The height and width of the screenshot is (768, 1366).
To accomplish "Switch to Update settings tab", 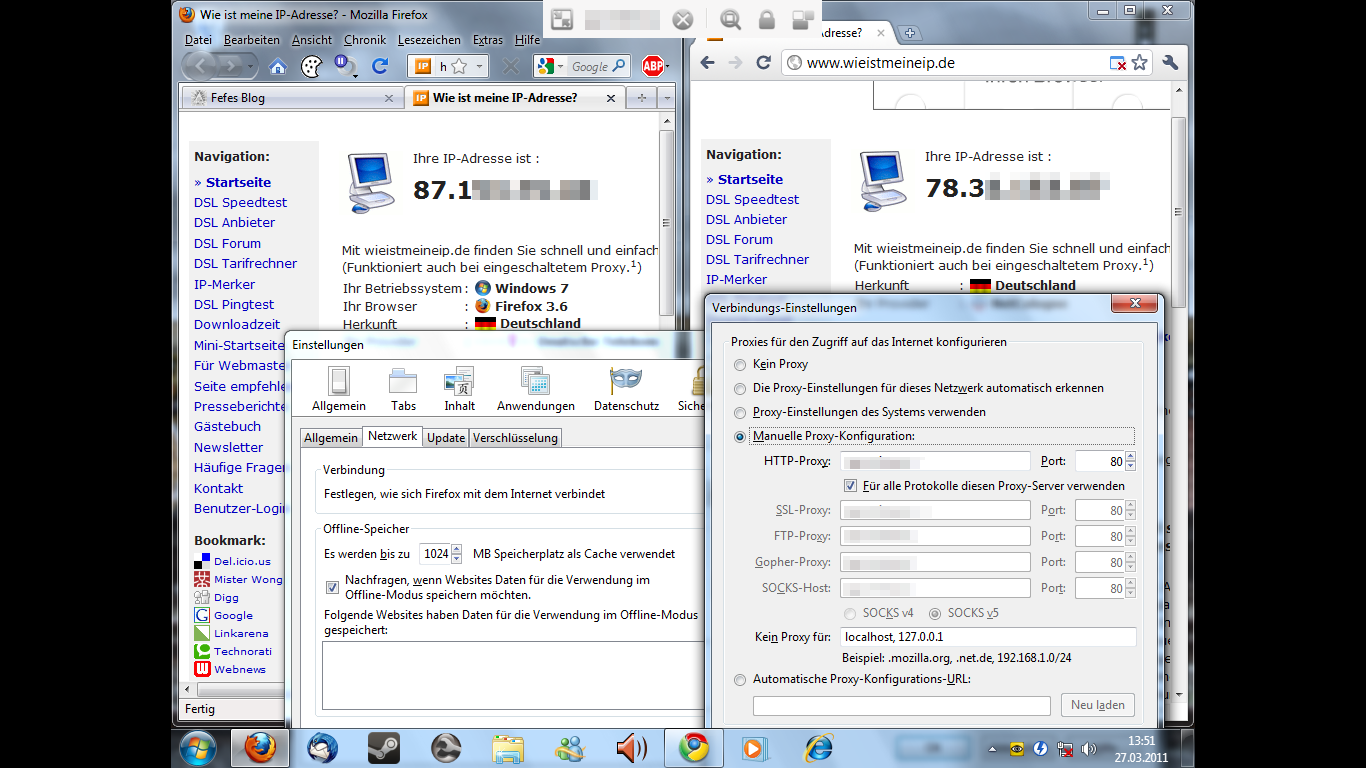I will (x=446, y=438).
